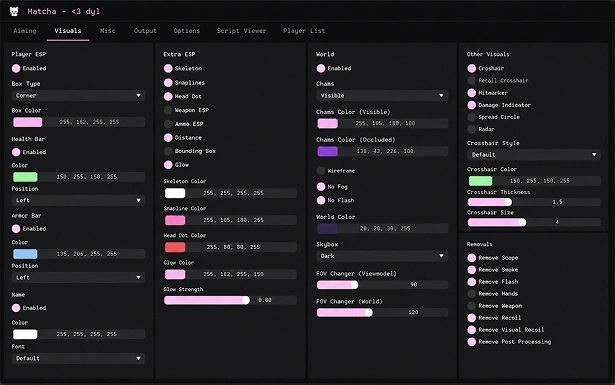
Task: Toggle Head Dot option
Action: [x=168, y=96]
